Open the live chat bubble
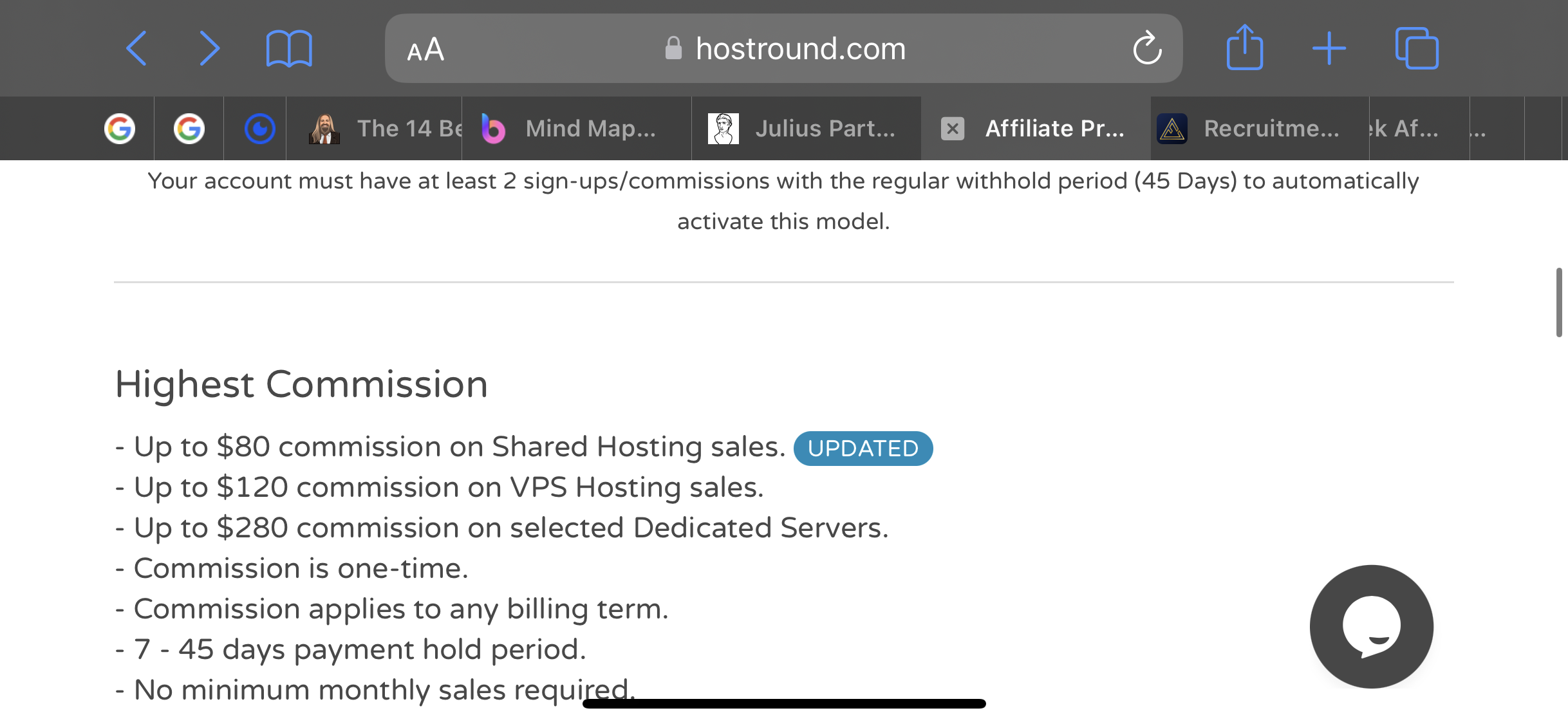 tap(1372, 626)
